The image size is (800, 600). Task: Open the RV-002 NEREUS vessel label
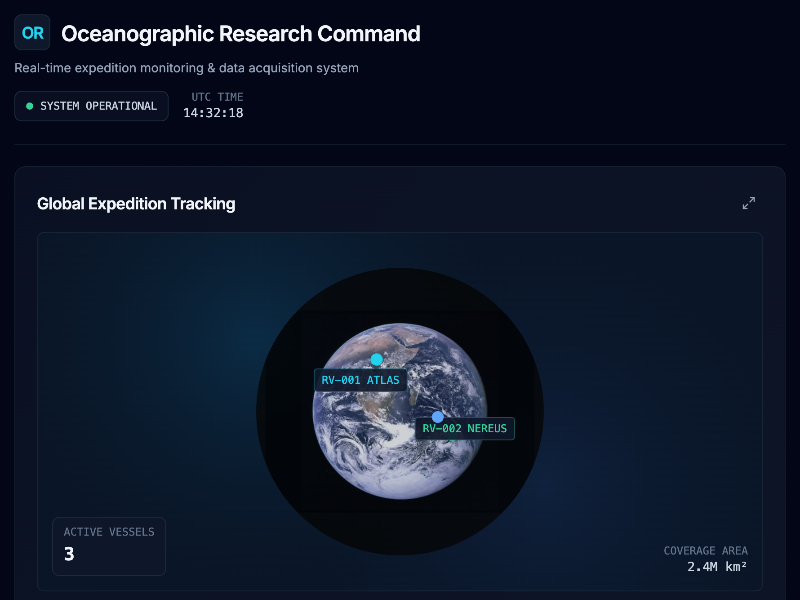coord(465,429)
